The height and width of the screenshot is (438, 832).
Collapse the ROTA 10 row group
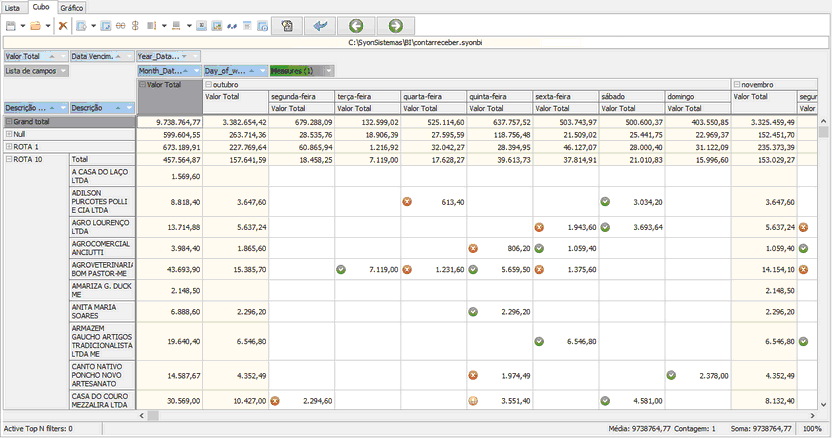[9, 159]
